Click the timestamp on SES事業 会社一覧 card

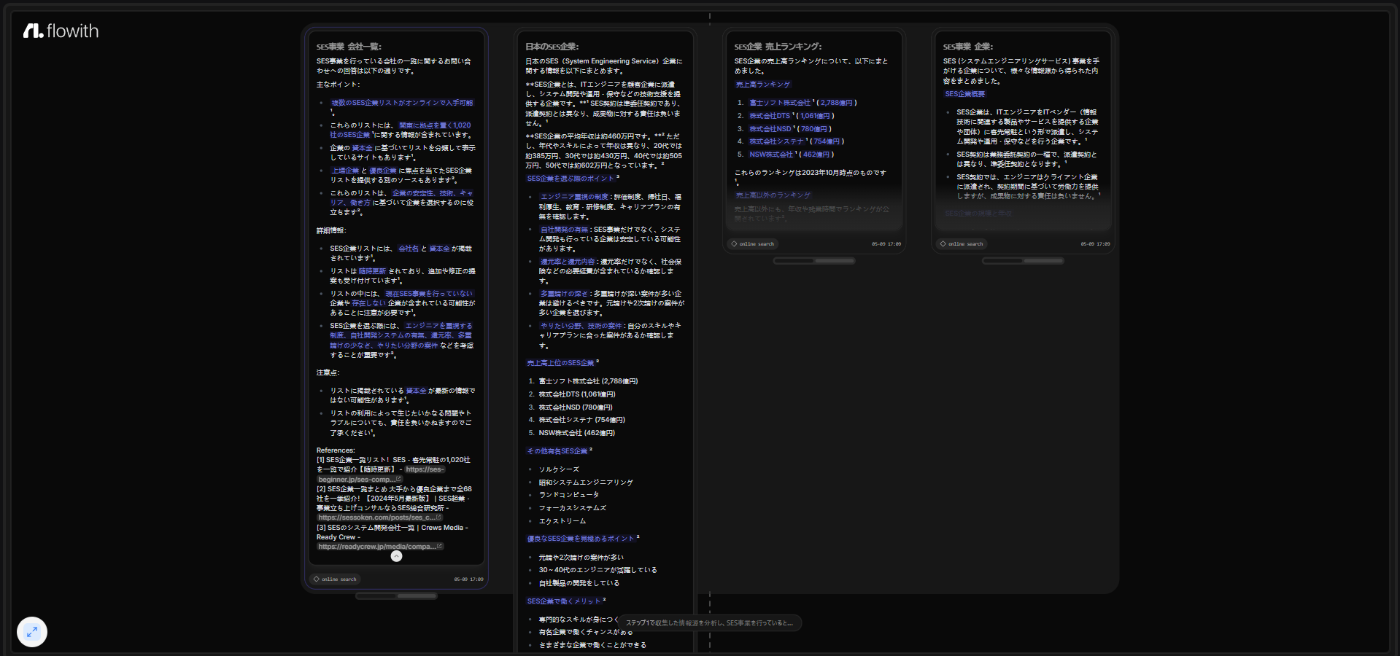click(467, 579)
